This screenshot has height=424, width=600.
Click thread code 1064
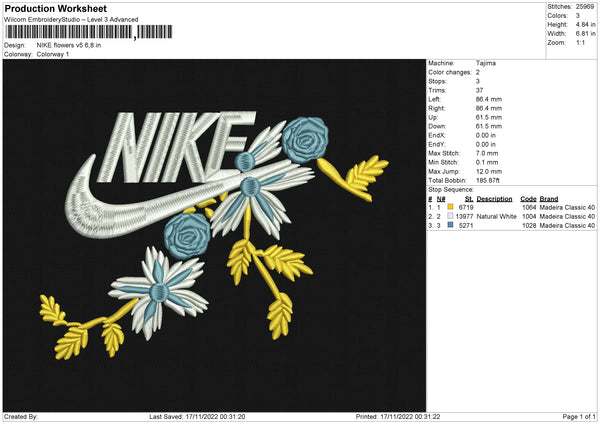coord(529,207)
